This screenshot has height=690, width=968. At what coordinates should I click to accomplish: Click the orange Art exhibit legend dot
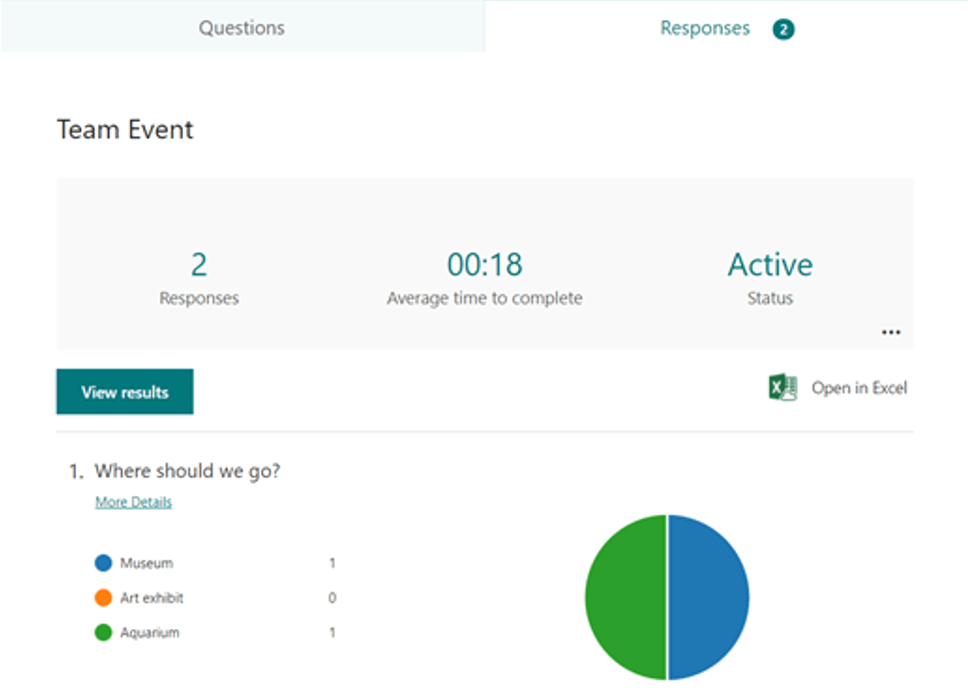(x=103, y=598)
